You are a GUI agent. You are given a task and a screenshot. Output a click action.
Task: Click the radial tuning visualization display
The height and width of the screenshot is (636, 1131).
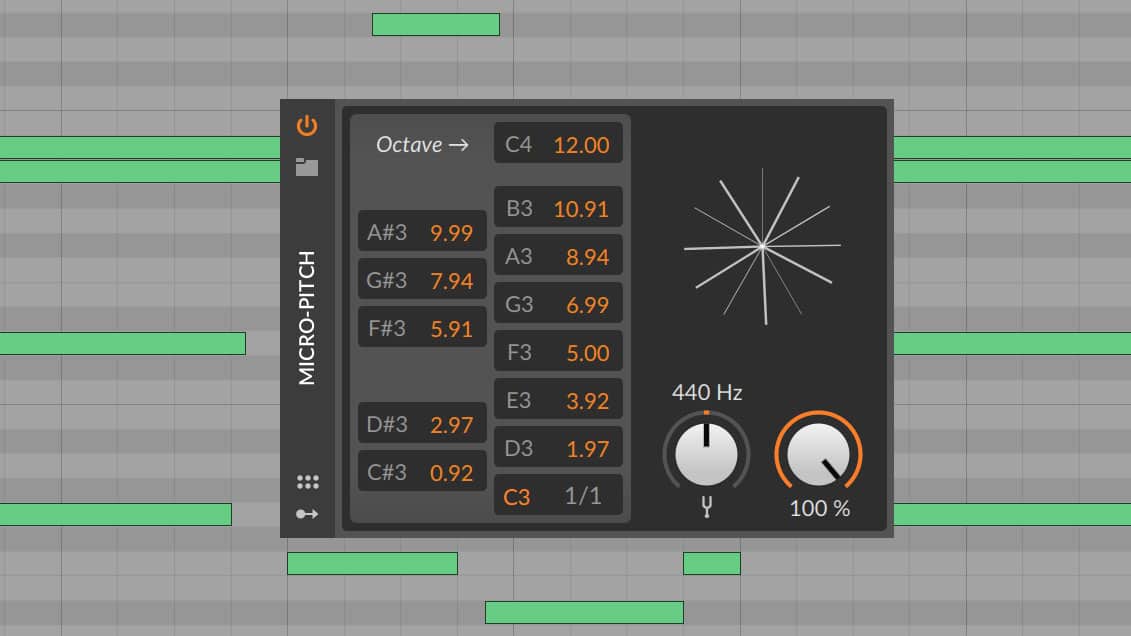pyautogui.click(x=762, y=247)
